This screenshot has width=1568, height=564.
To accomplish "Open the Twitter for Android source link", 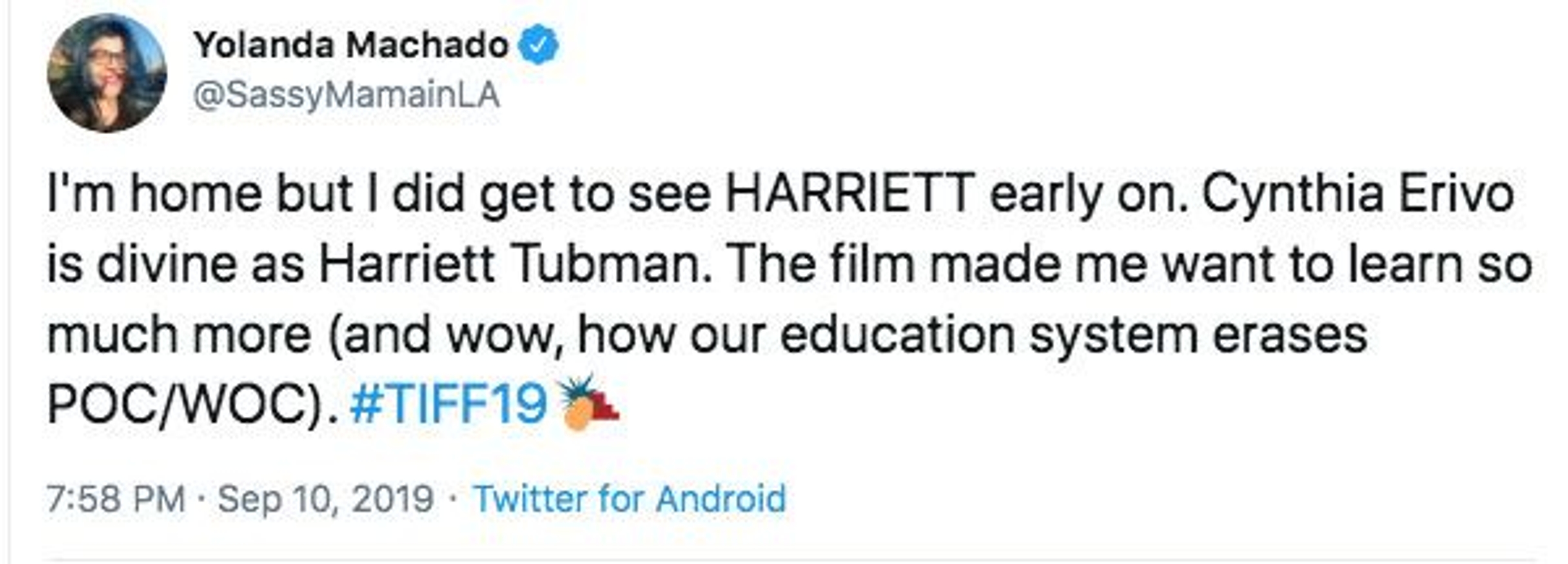I will tap(630, 499).
